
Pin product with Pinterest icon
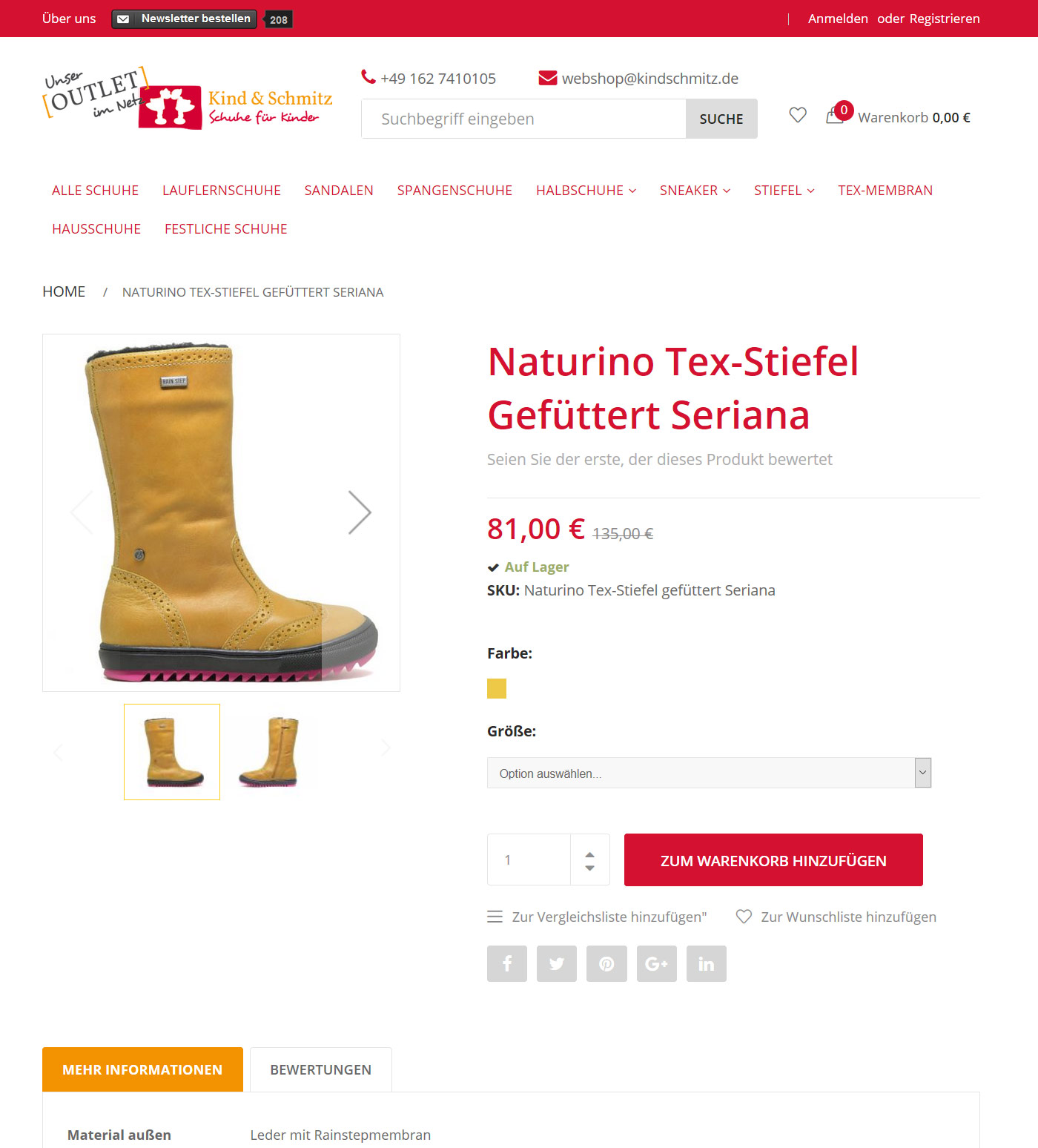point(606,963)
